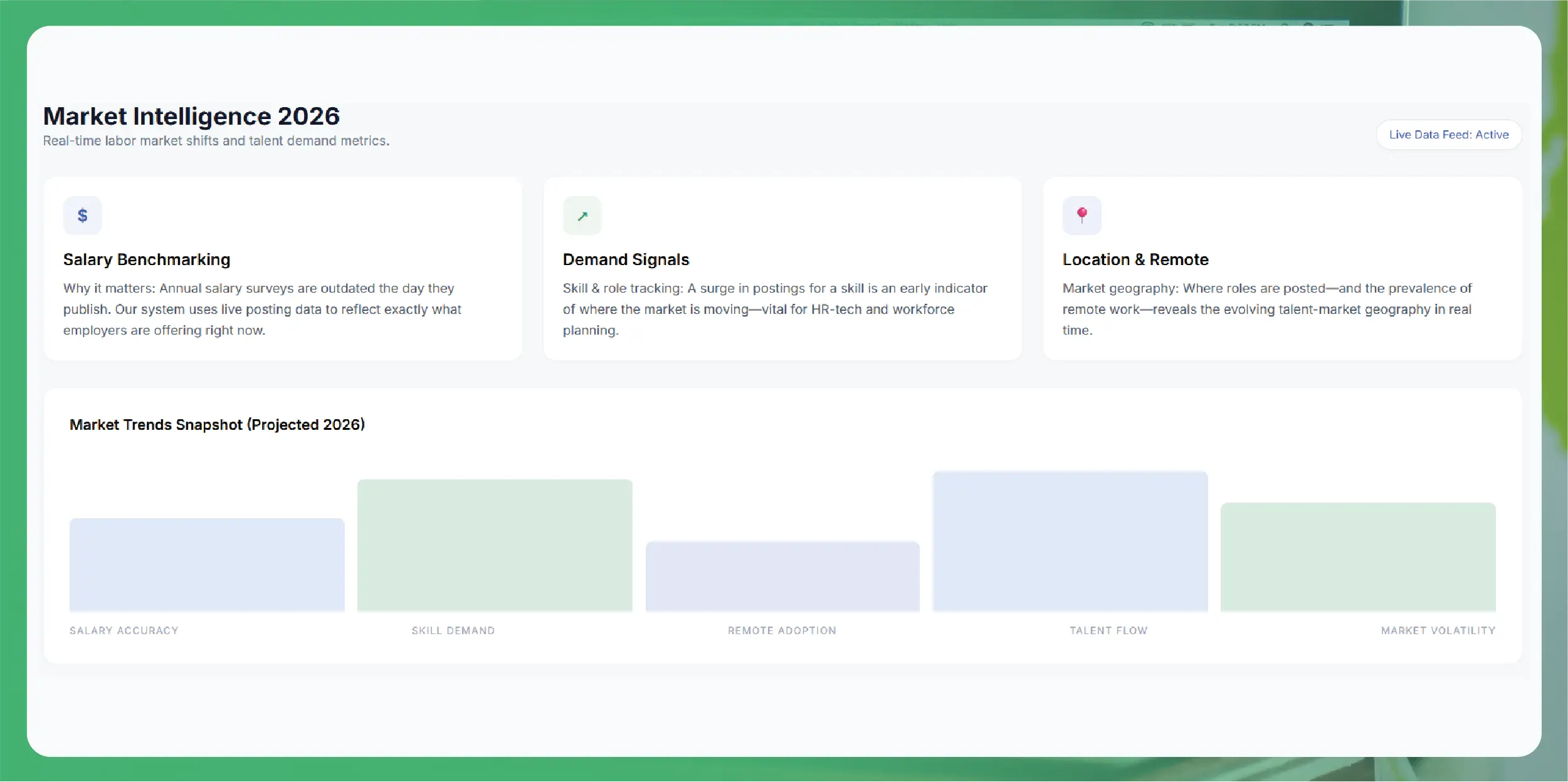Open the Live Data Feed: Active badge
Screen dimensions: 1568x782
pyautogui.click(x=1448, y=135)
